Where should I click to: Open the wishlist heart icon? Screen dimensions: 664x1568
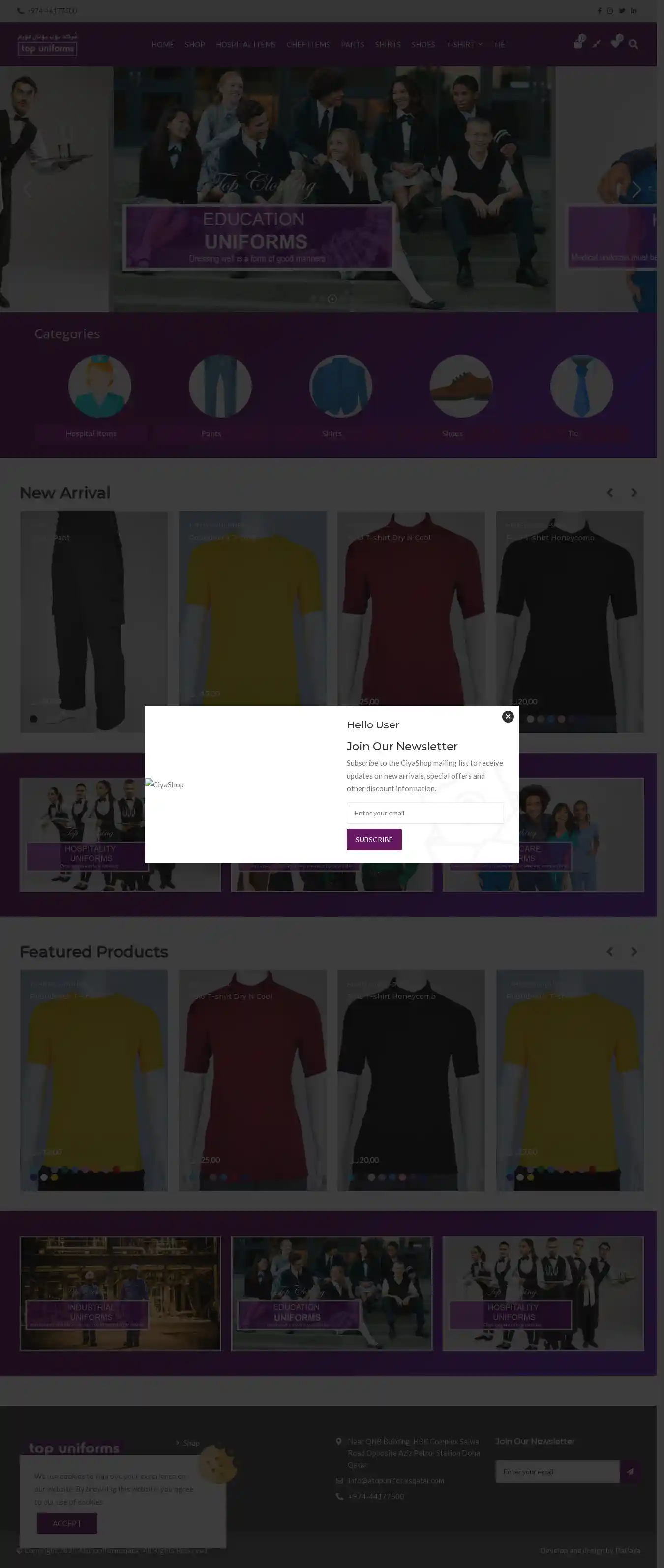(x=616, y=43)
